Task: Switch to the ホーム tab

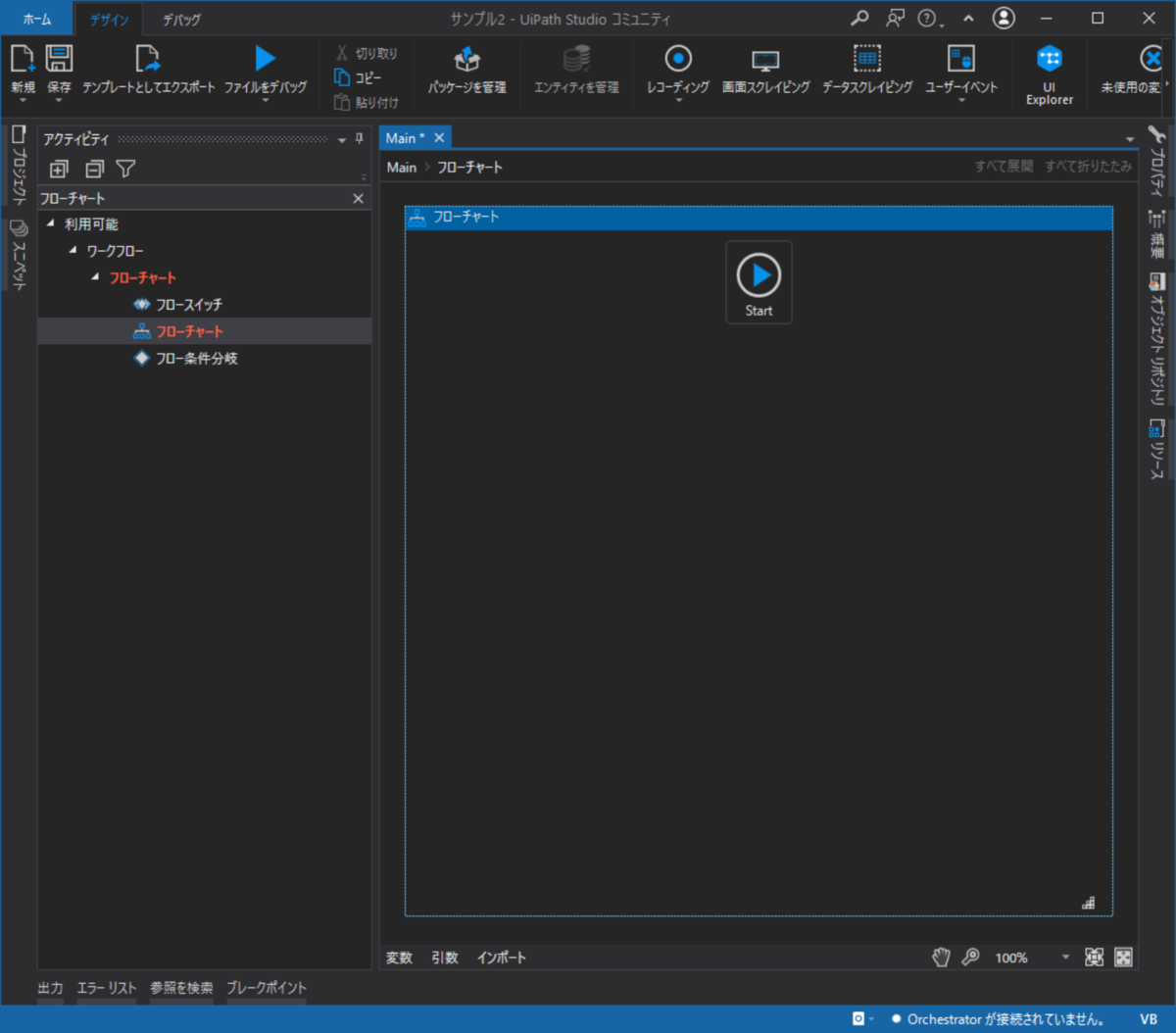Action: coord(37,19)
